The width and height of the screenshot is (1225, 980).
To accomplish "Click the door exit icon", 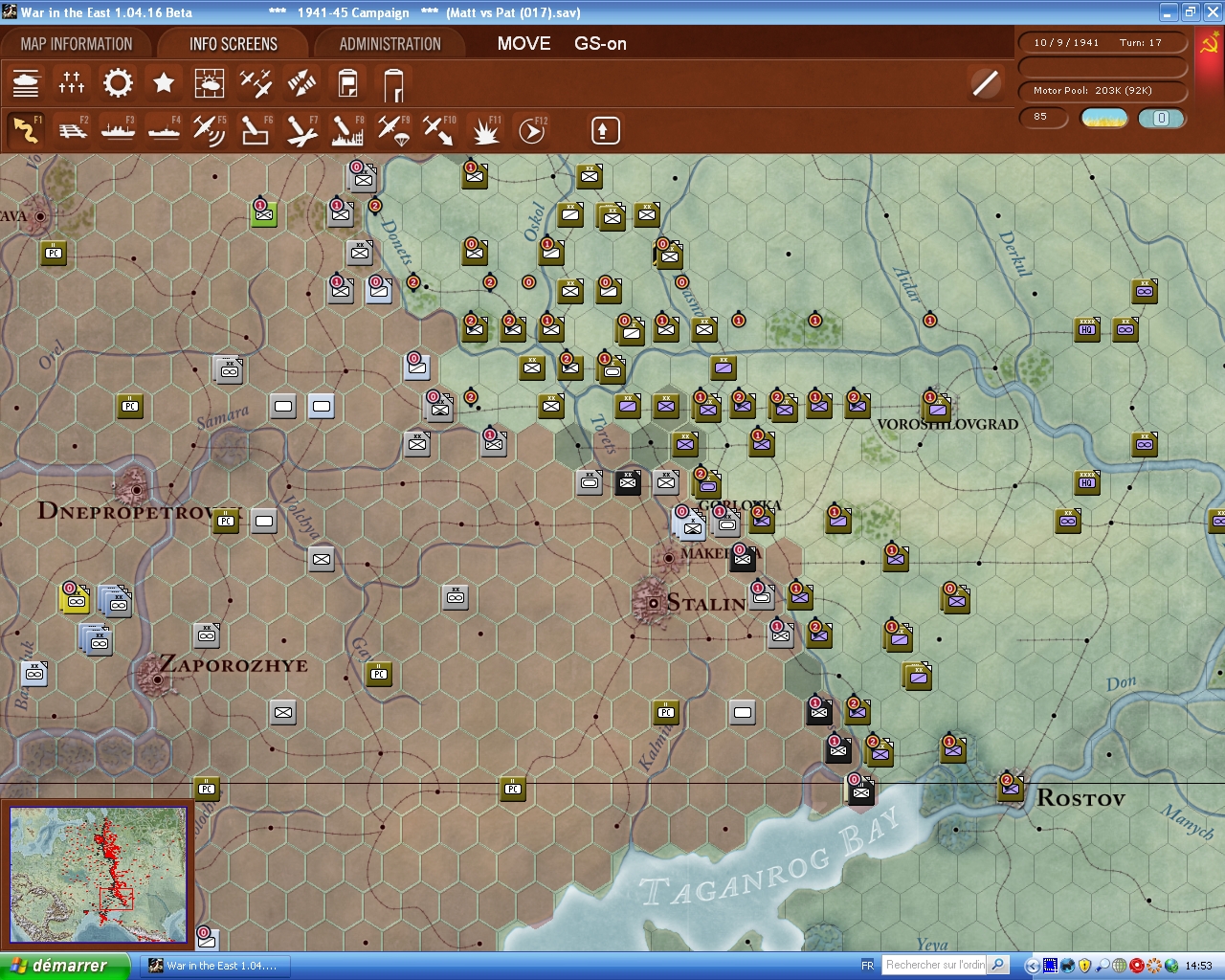I will click(393, 83).
